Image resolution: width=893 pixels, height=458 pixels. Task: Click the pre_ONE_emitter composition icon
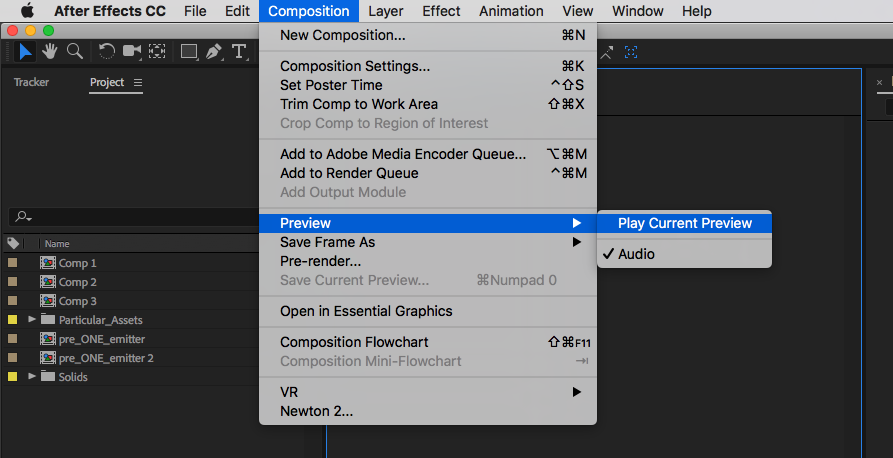(48, 339)
